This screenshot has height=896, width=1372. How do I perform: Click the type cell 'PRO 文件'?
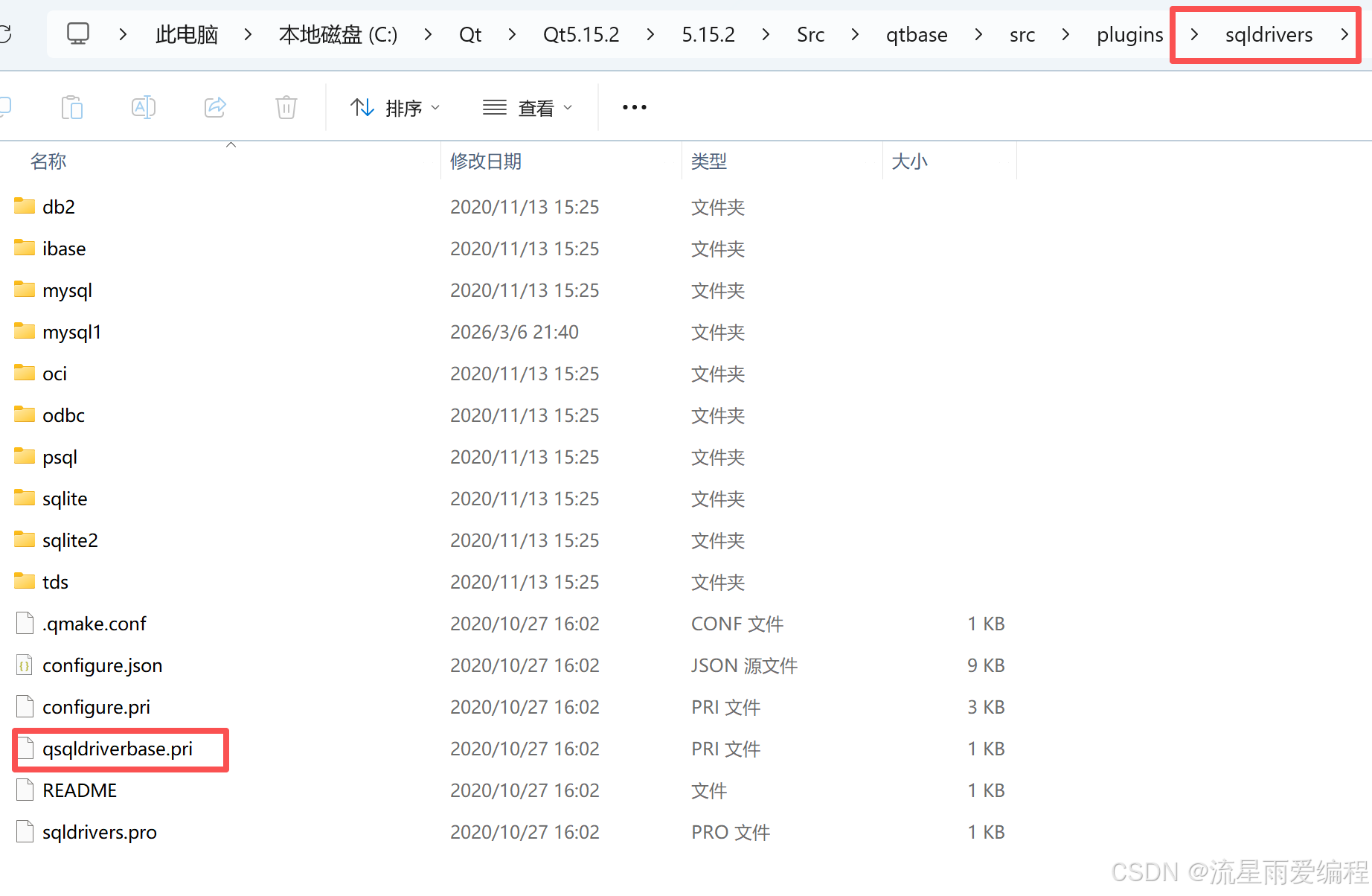click(x=731, y=832)
